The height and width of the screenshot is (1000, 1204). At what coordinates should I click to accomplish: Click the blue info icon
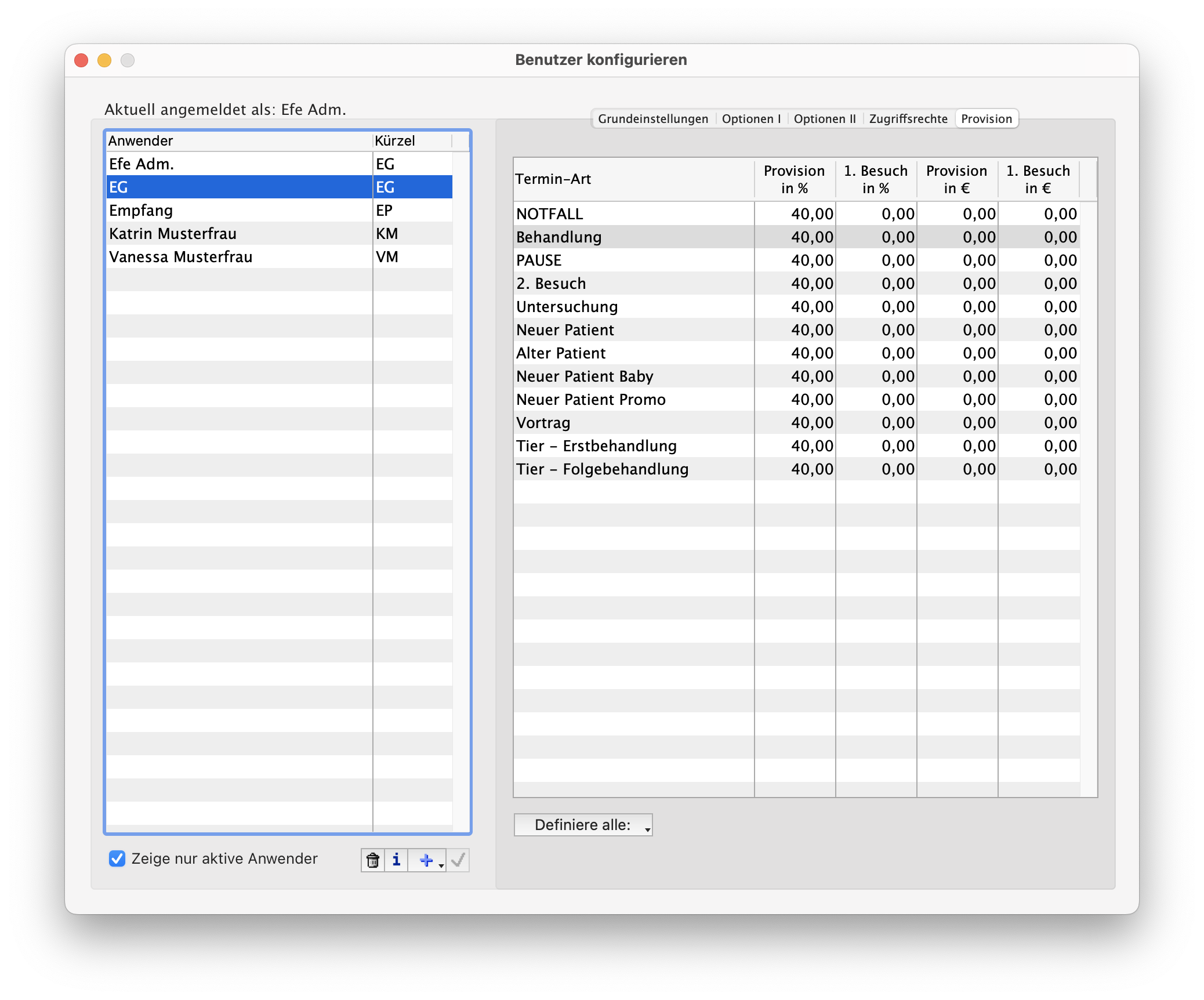point(396,860)
